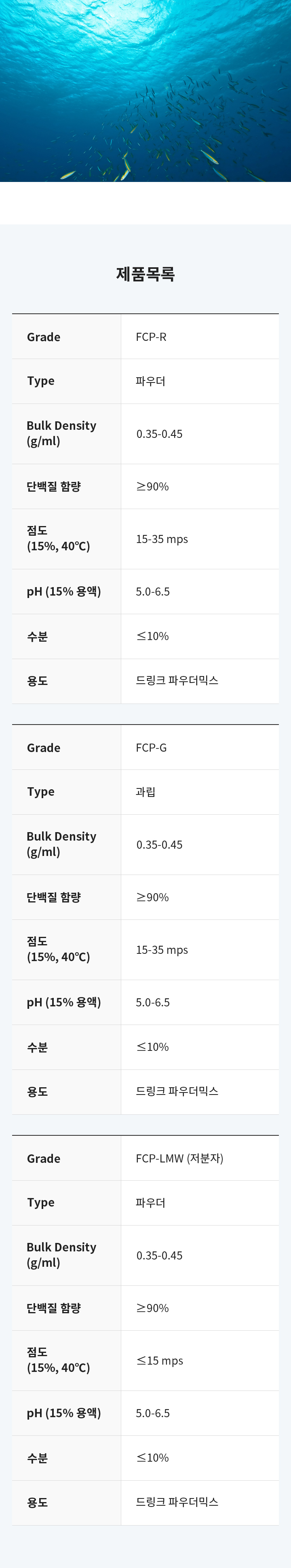Click 파우더 type in the FCP-R table
291x1568 pixels.
click(150, 381)
